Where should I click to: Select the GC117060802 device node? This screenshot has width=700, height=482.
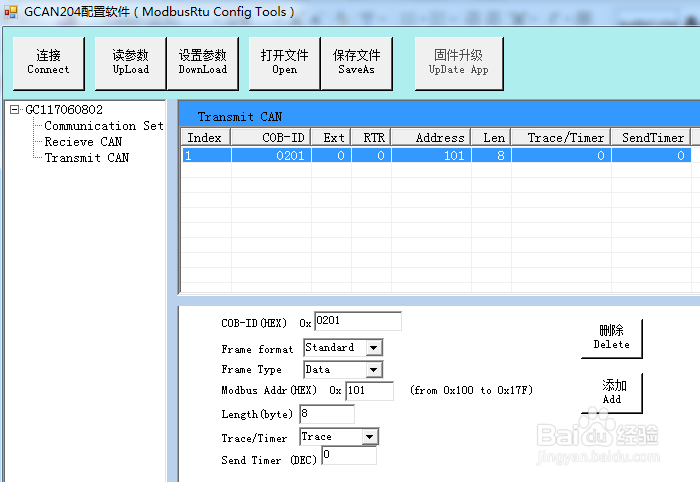pyautogui.click(x=64, y=109)
